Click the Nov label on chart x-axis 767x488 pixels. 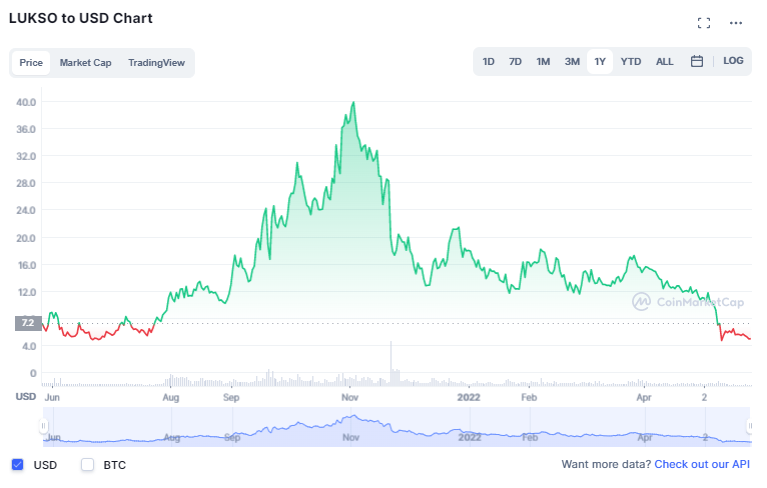tap(350, 397)
